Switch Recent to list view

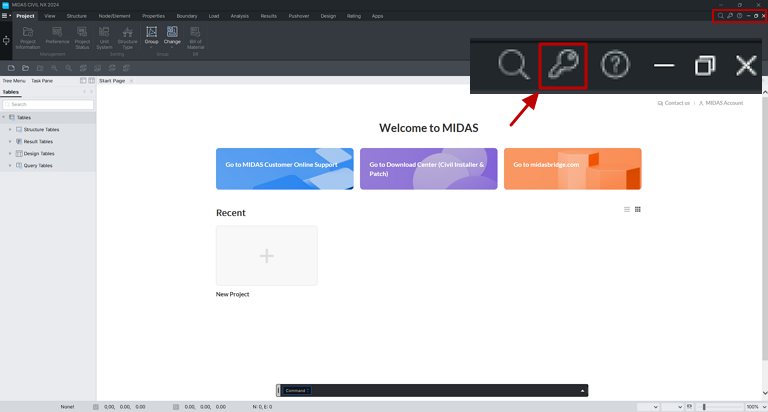pos(627,209)
